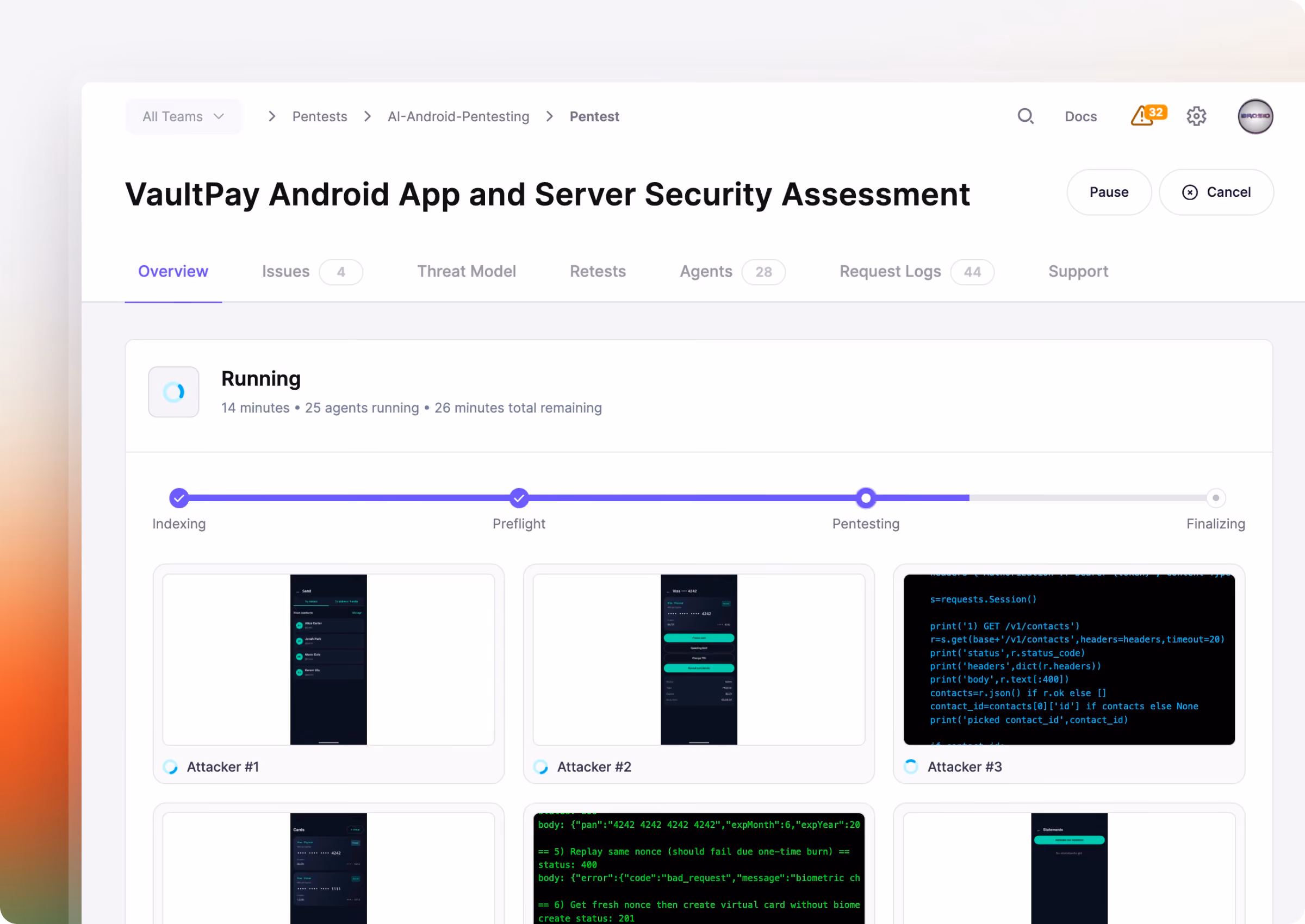Screen dimensions: 1305x924
Task: Click the chevron before AI-Android-Pentesting breadcrumb
Action: click(368, 117)
